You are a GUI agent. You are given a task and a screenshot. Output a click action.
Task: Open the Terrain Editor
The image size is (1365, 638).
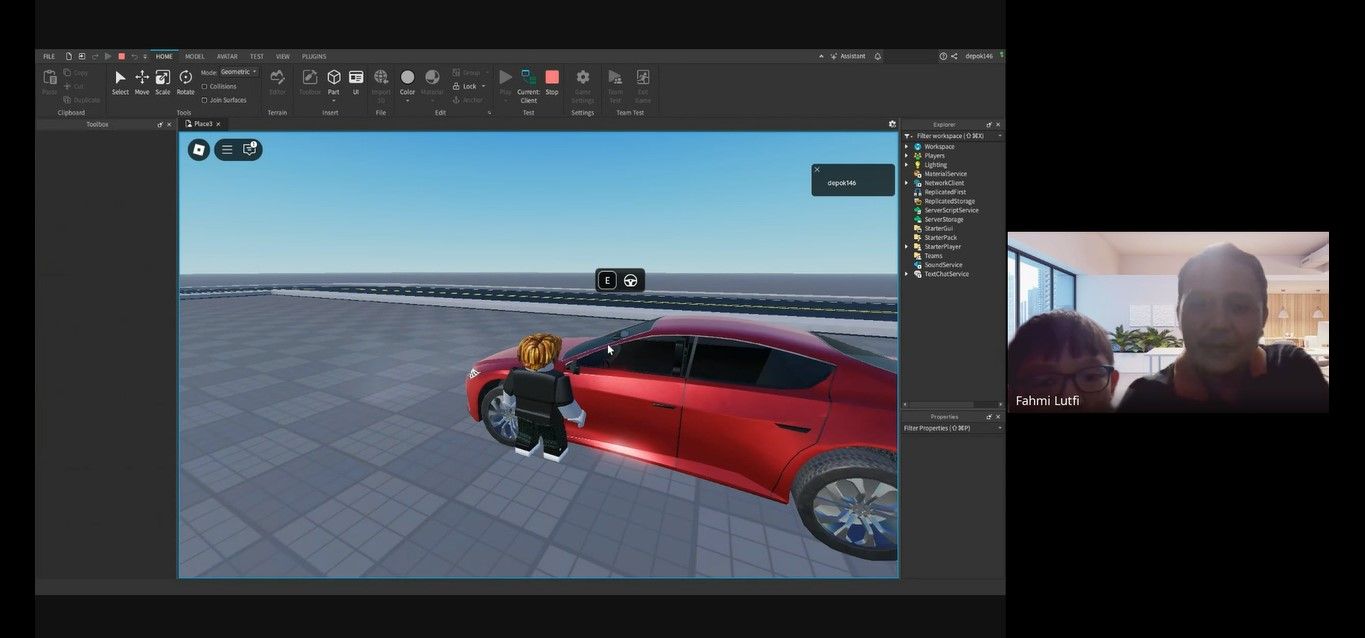(277, 82)
